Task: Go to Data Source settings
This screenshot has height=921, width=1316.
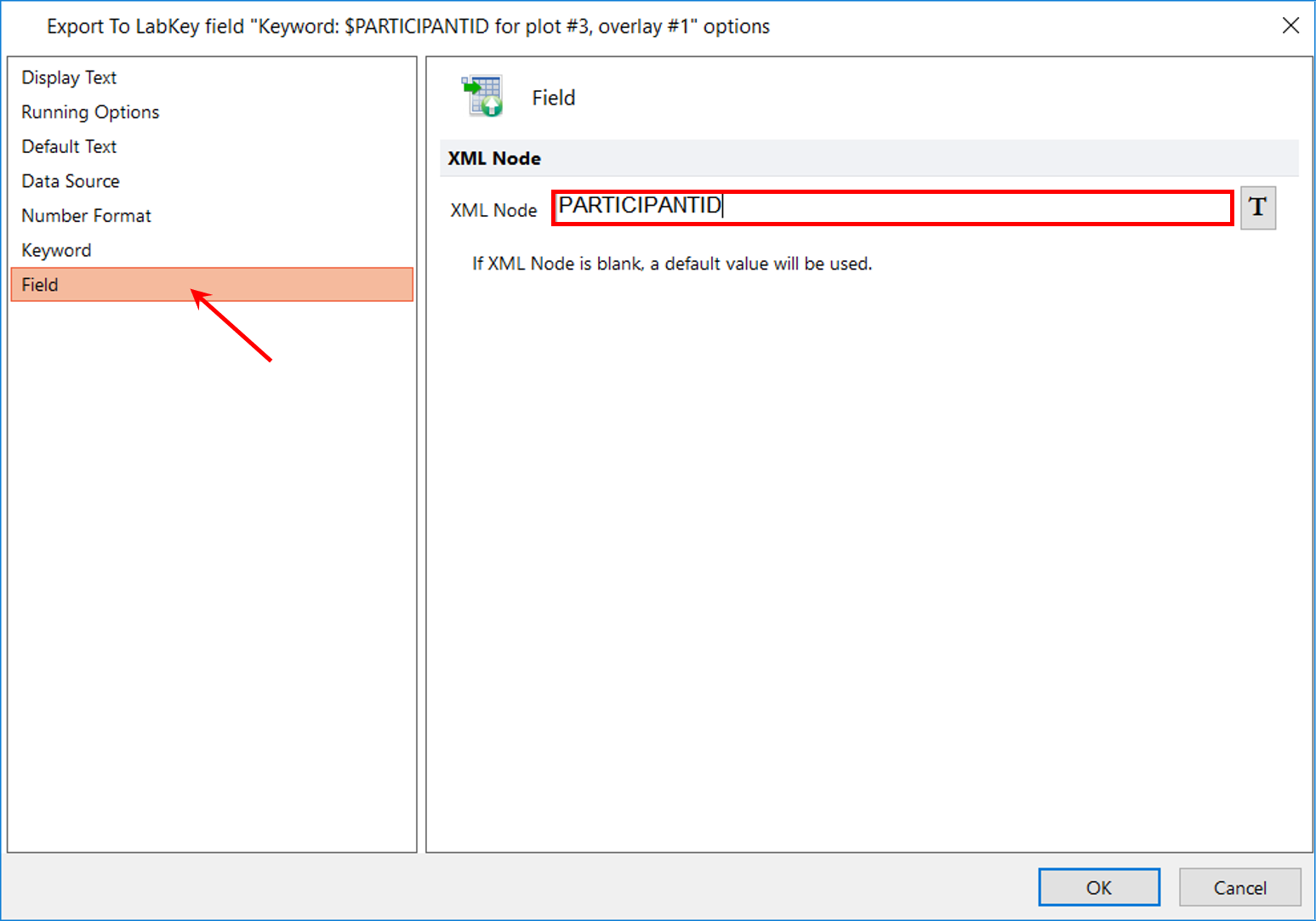Action: point(212,181)
